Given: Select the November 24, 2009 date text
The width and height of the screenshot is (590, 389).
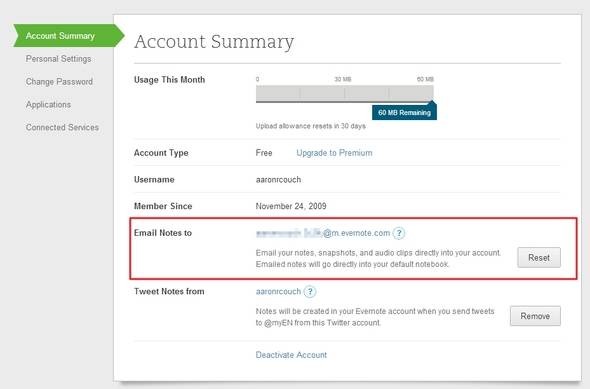Looking at the screenshot, I should click(291, 206).
